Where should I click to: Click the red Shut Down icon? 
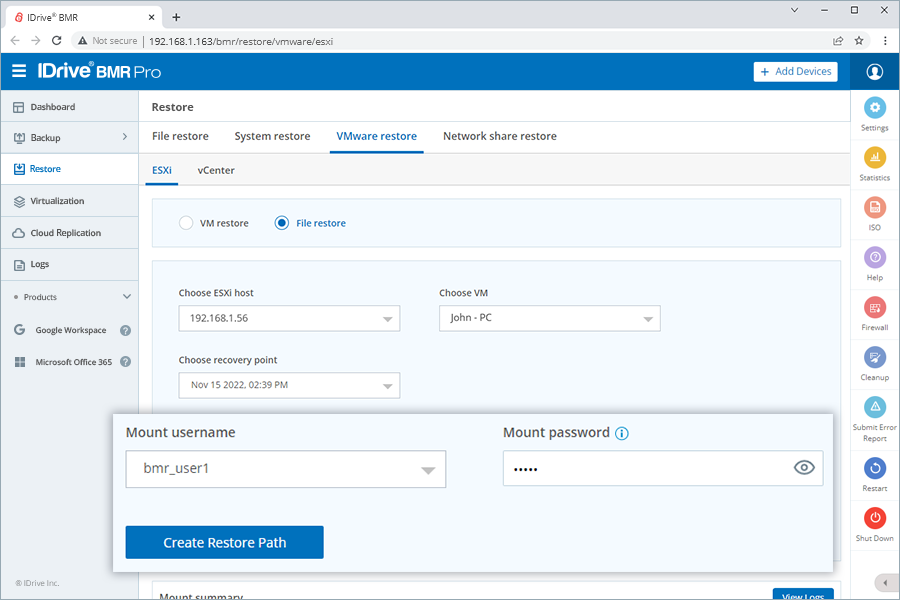[x=875, y=518]
